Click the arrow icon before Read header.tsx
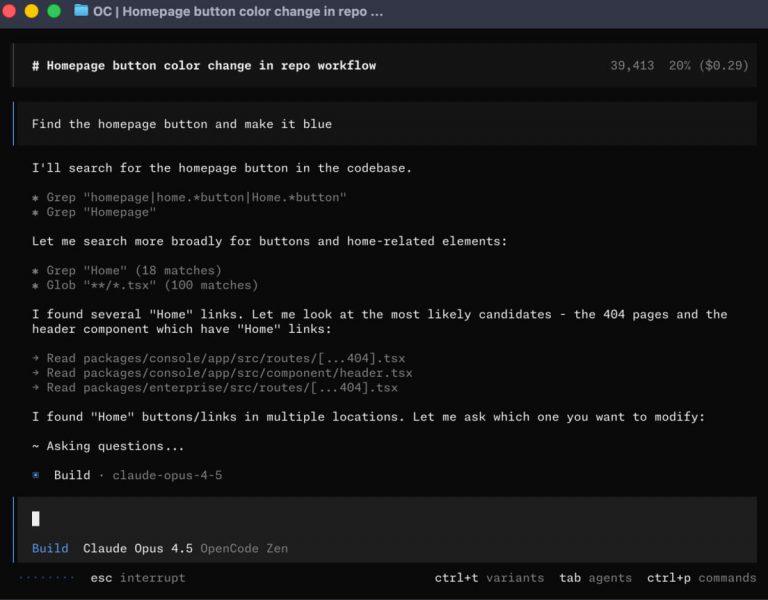The height and width of the screenshot is (600, 768). point(36,373)
